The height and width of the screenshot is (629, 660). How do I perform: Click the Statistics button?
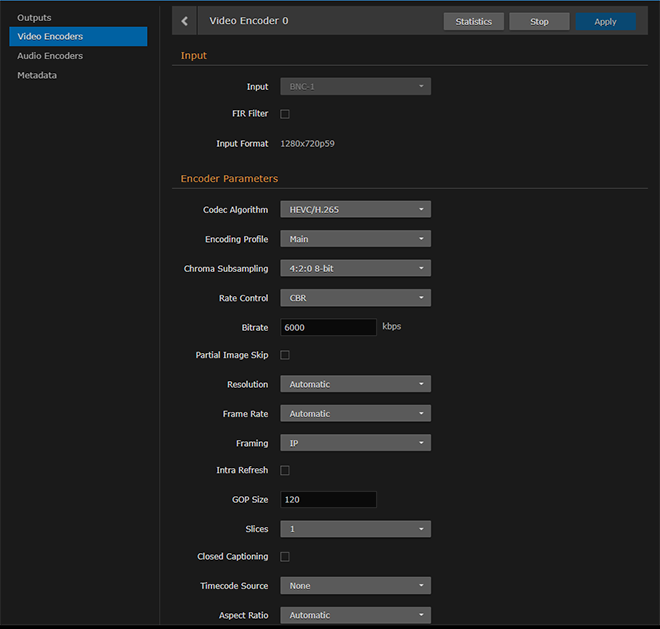(x=473, y=21)
